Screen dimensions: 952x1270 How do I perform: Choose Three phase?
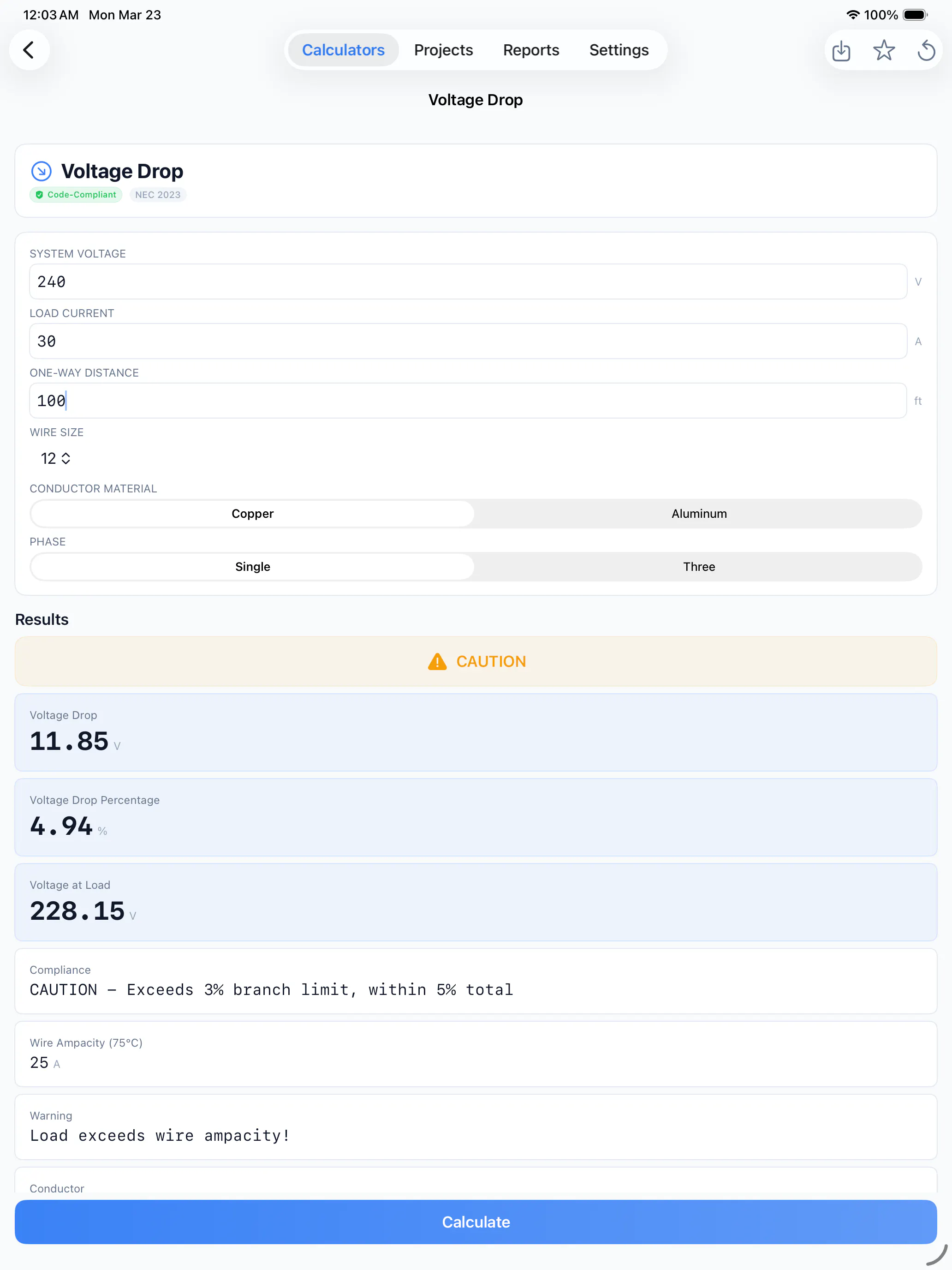tap(699, 567)
